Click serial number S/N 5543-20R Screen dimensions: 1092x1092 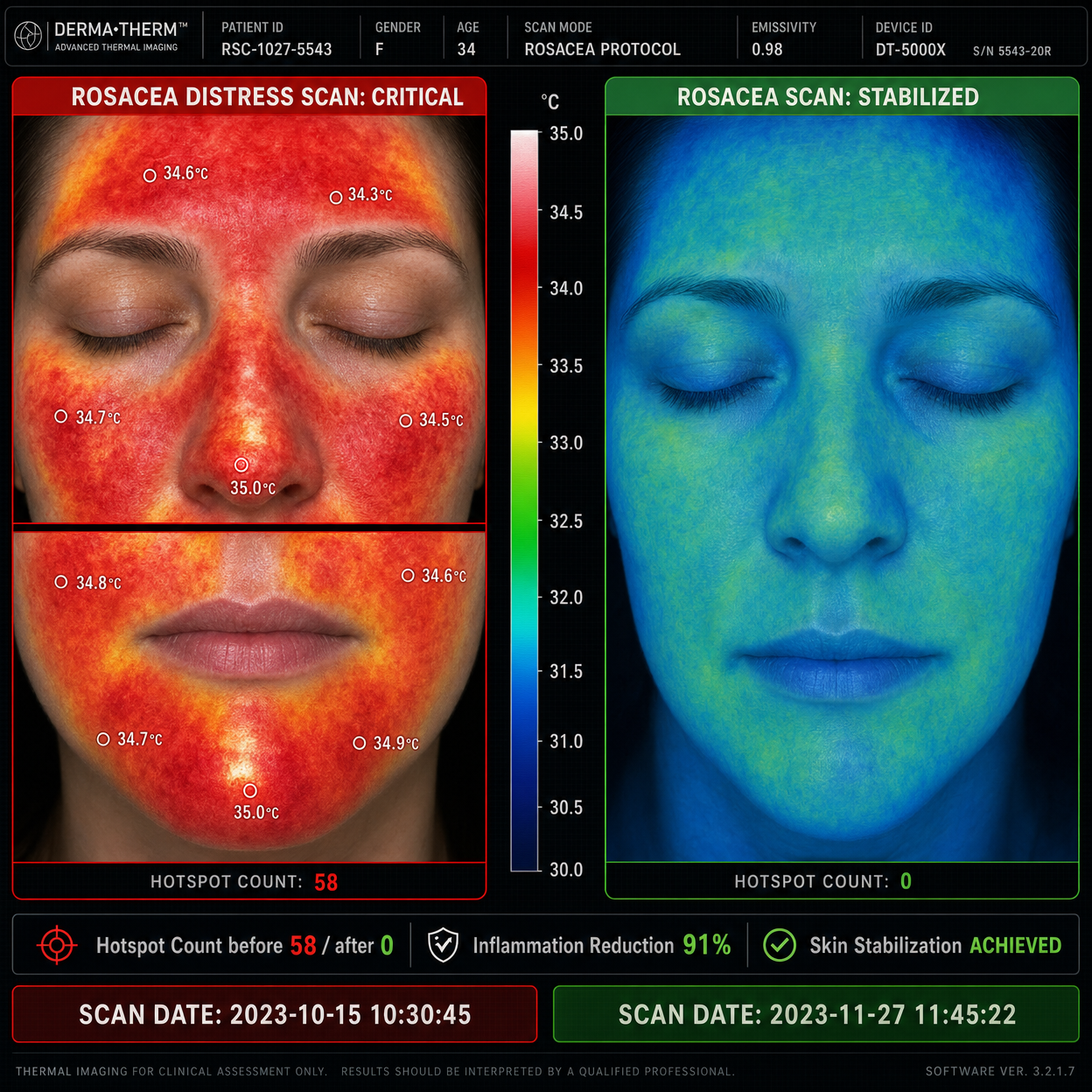[x=1011, y=52]
